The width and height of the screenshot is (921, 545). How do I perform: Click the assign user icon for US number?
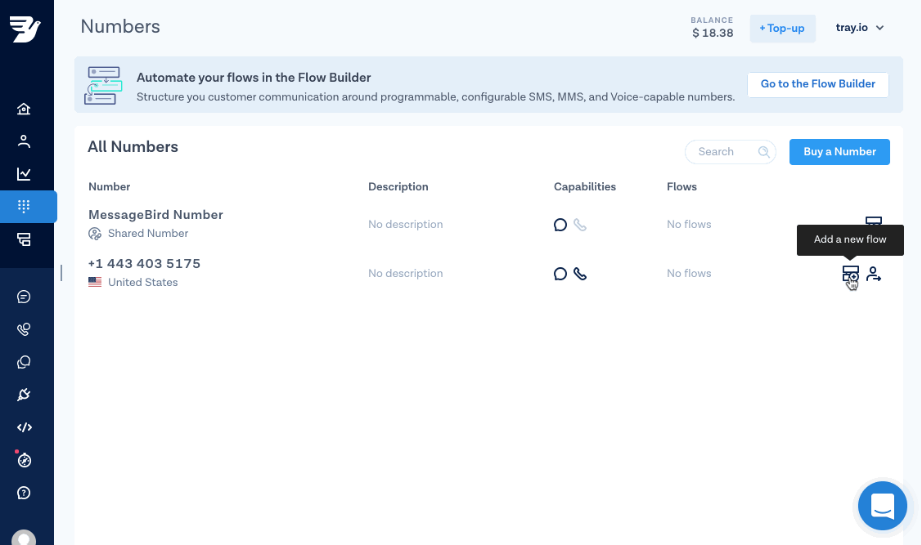(x=874, y=274)
